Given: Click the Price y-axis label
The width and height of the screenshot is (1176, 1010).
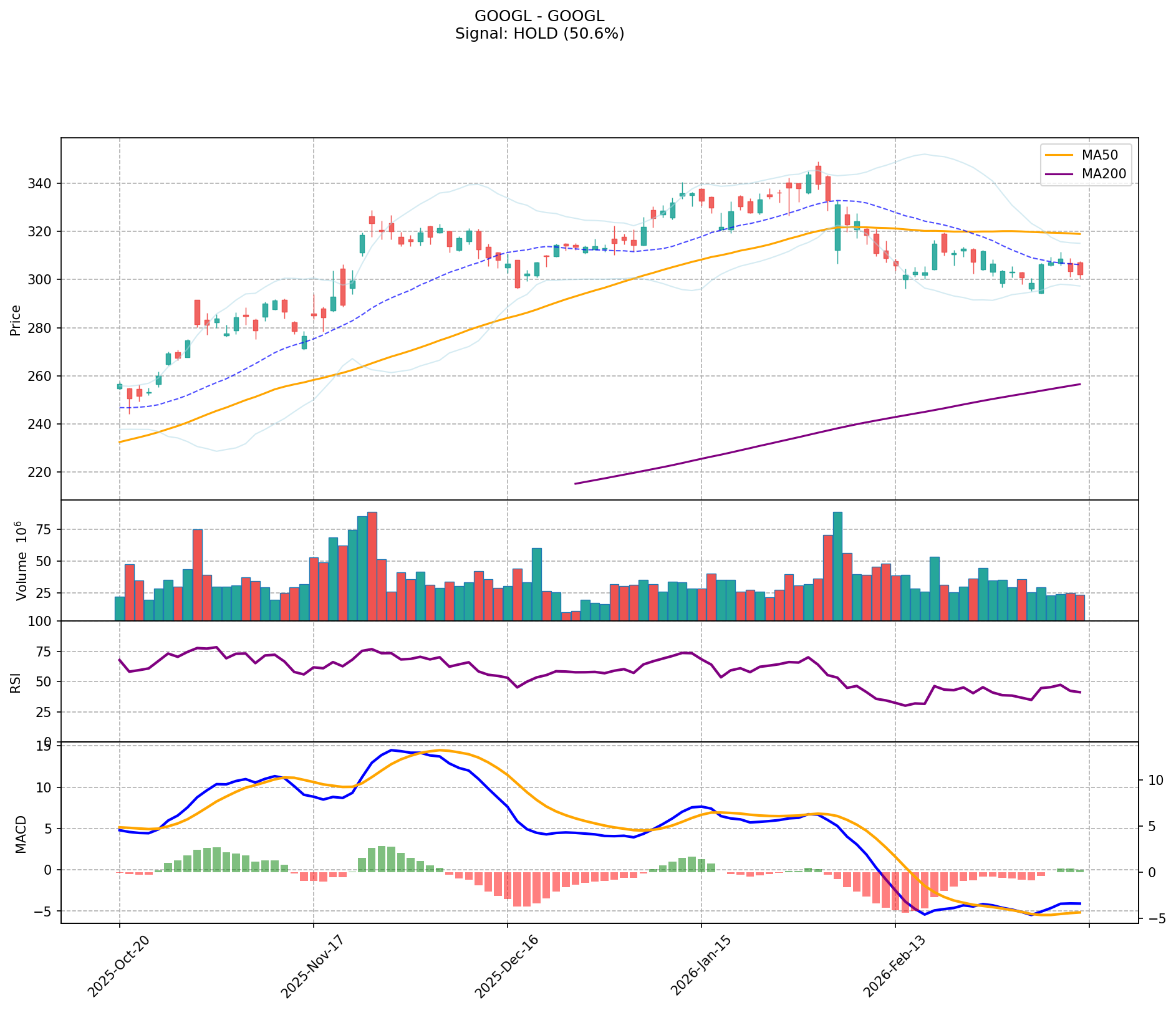Looking at the screenshot, I should pyautogui.click(x=16, y=320).
